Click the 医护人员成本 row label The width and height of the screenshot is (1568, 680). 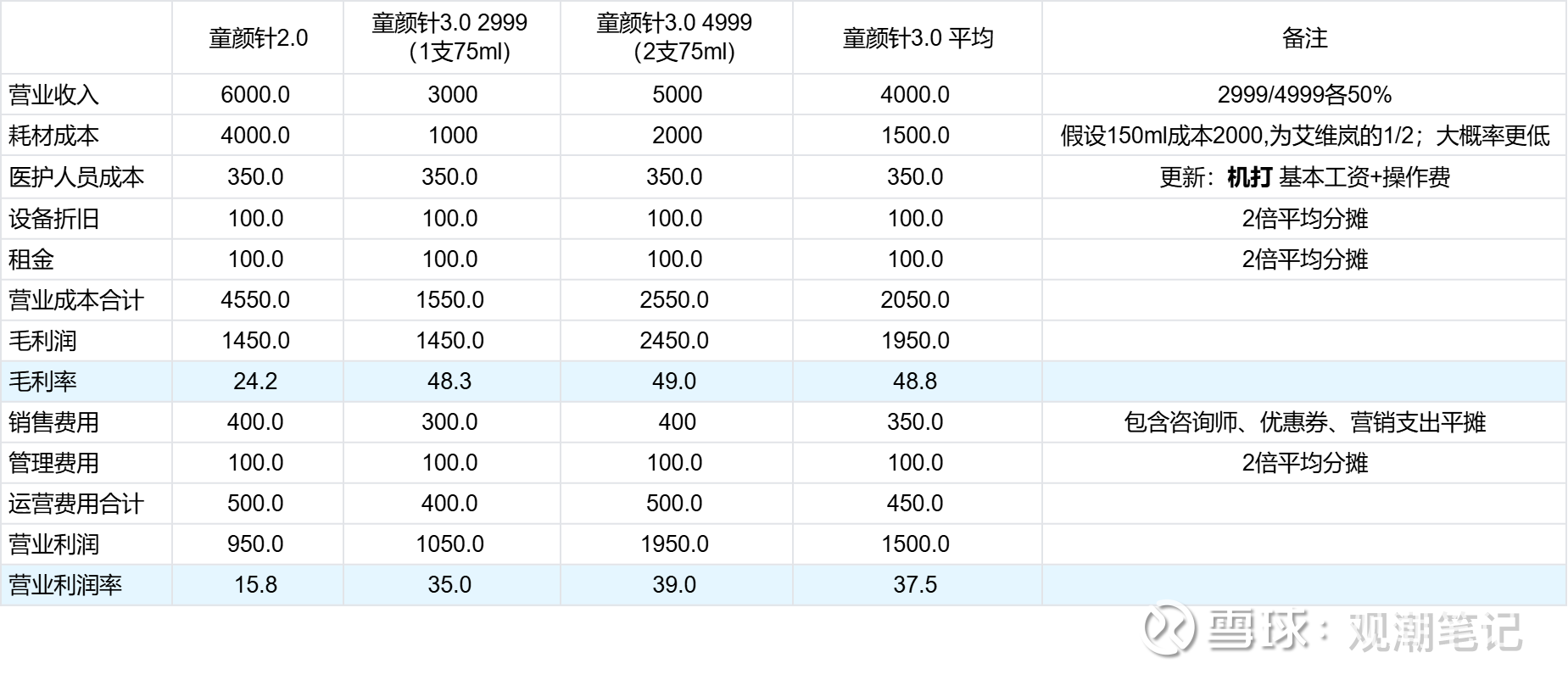pos(76,177)
